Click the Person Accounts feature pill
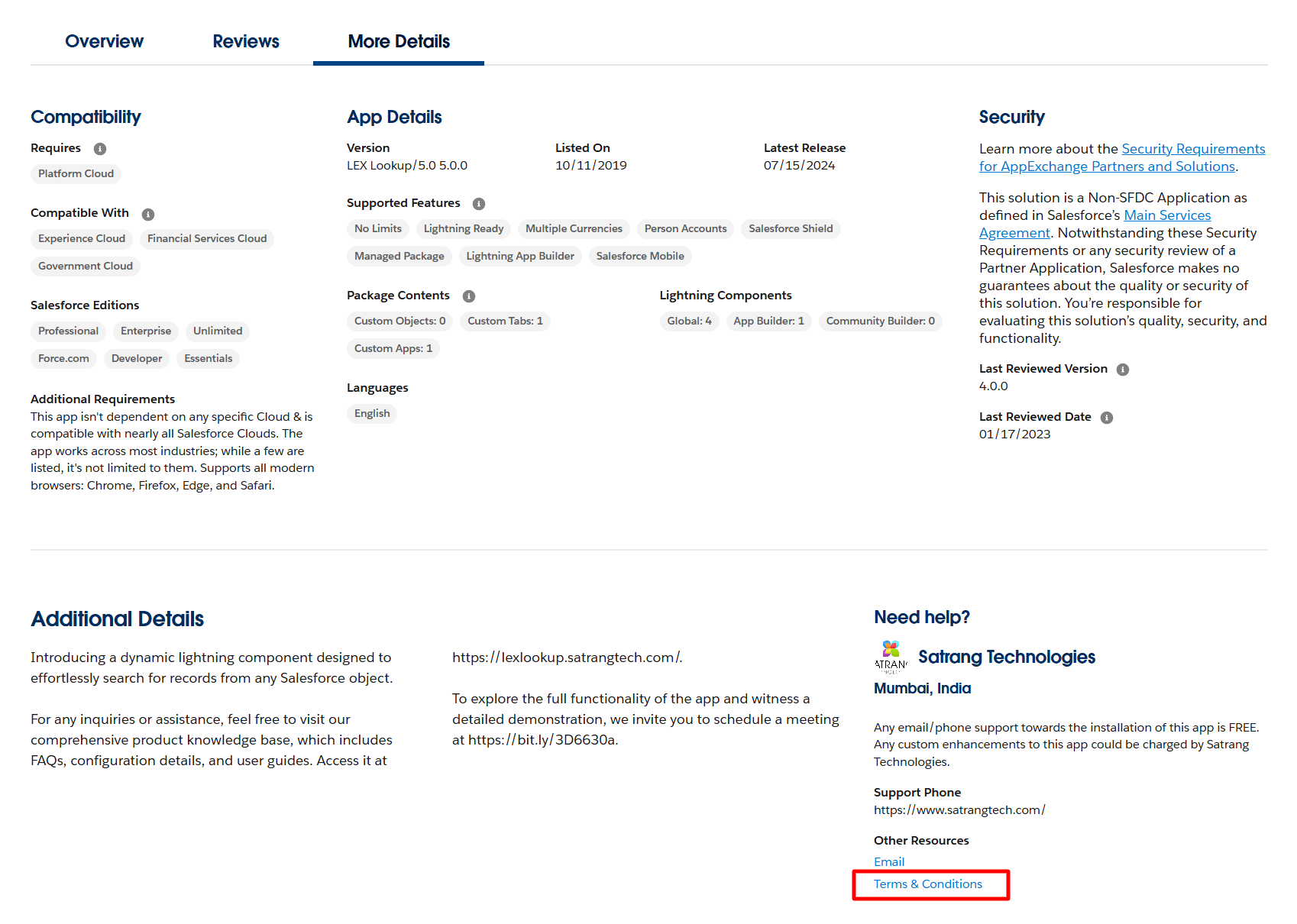 (x=685, y=229)
